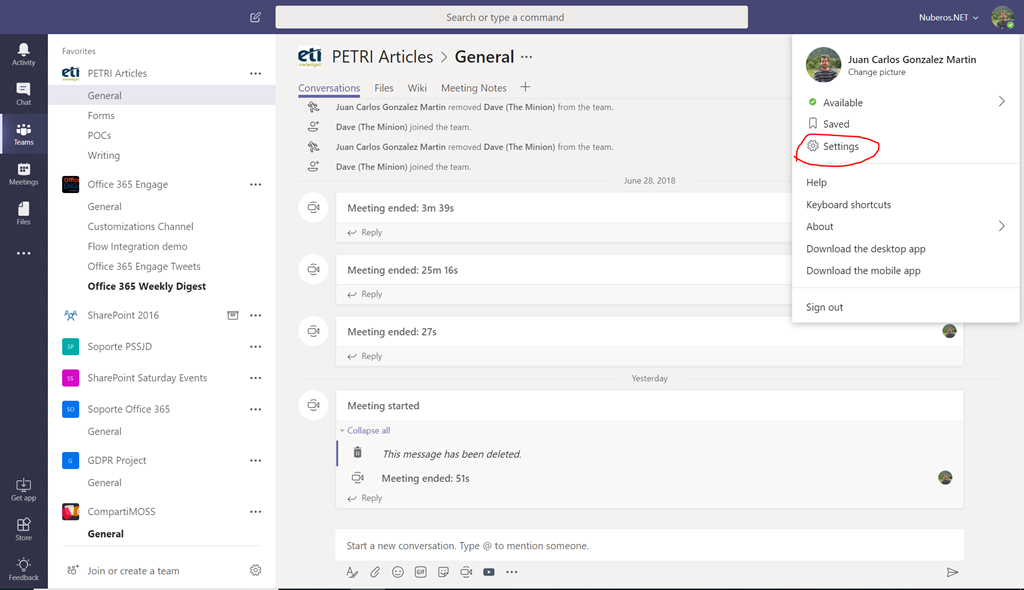
Task: Click Download the mobile app
Action: coord(863,270)
